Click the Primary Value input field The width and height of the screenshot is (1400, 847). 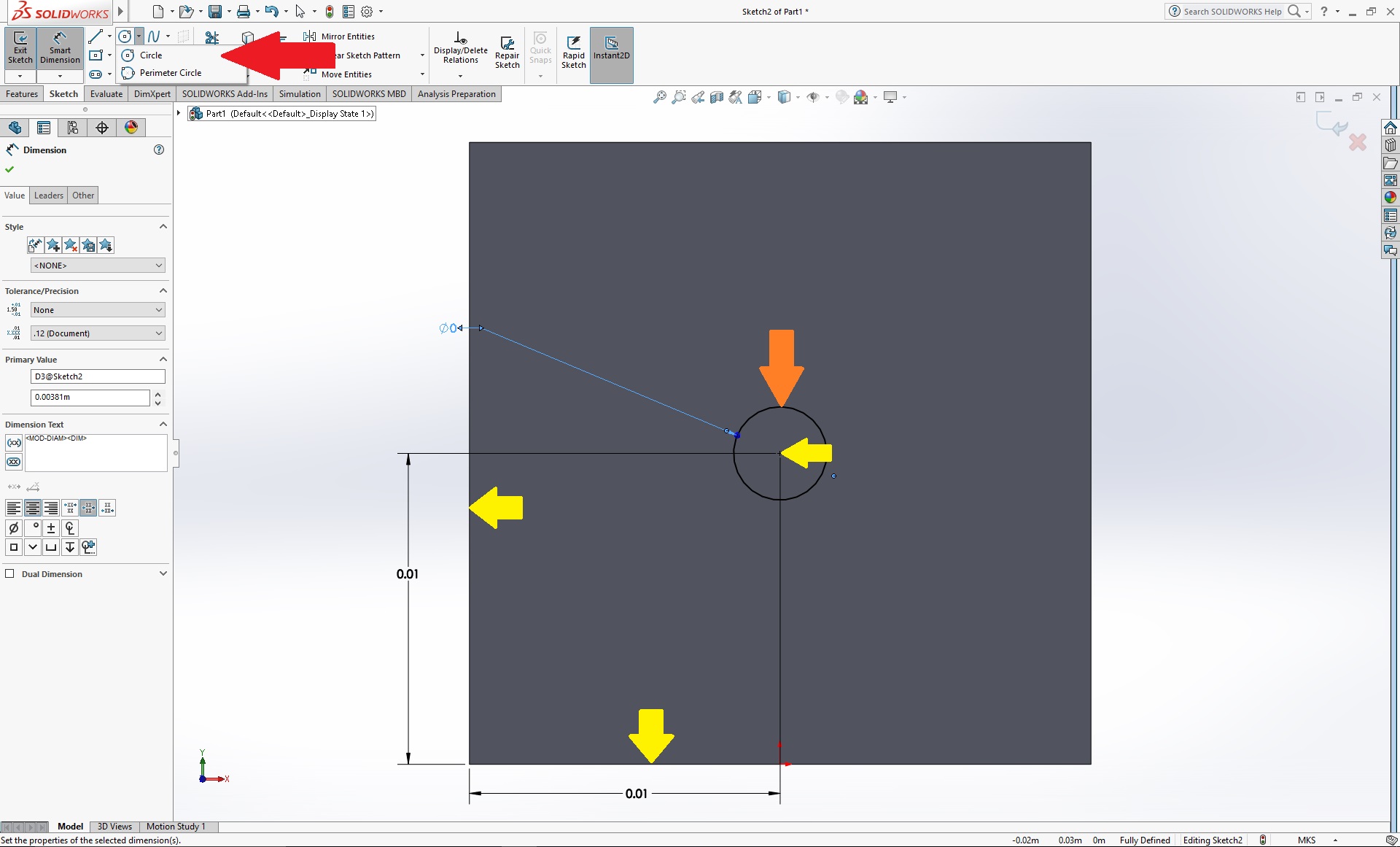tap(90, 397)
